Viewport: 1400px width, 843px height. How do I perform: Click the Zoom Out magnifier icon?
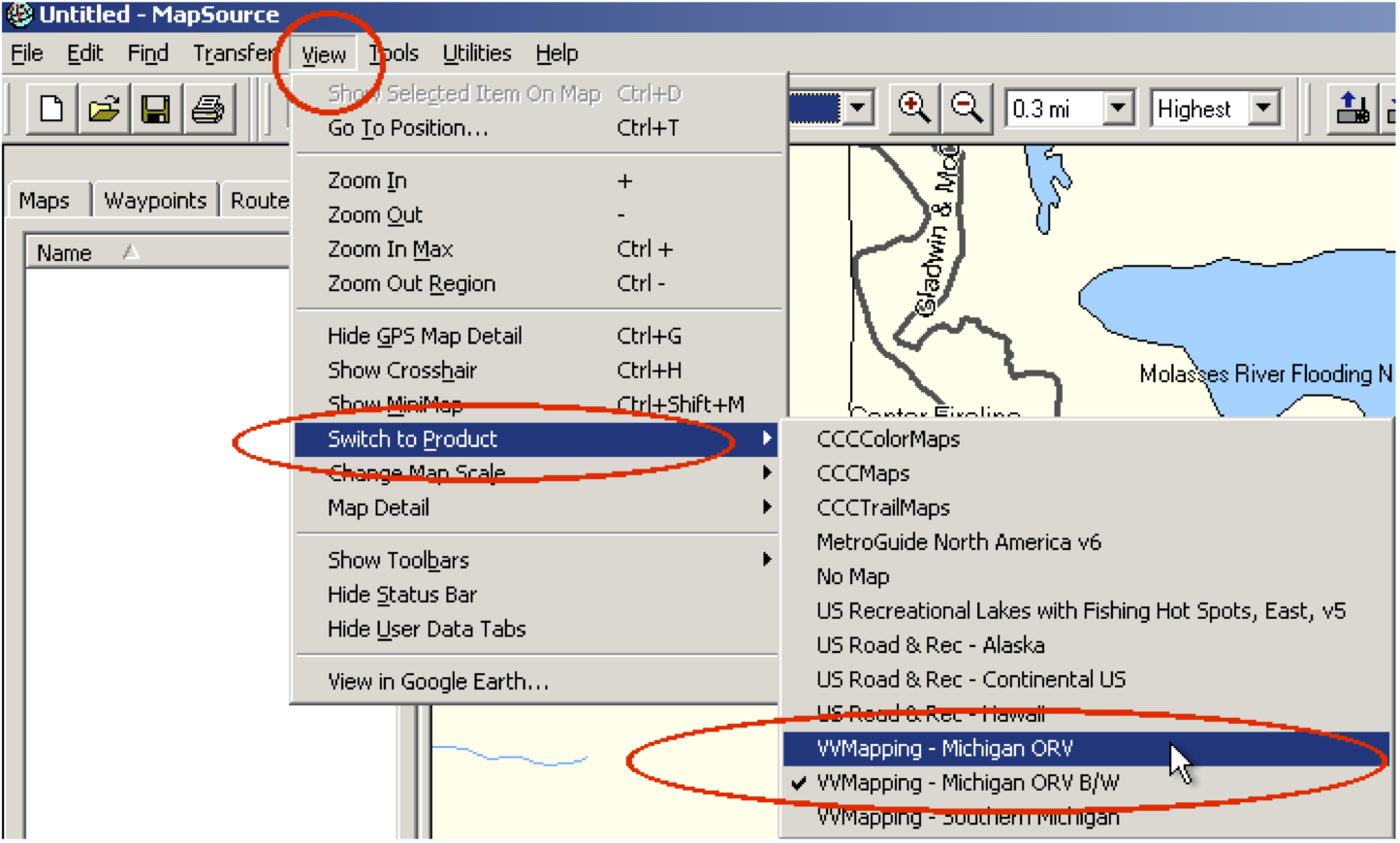click(x=967, y=108)
